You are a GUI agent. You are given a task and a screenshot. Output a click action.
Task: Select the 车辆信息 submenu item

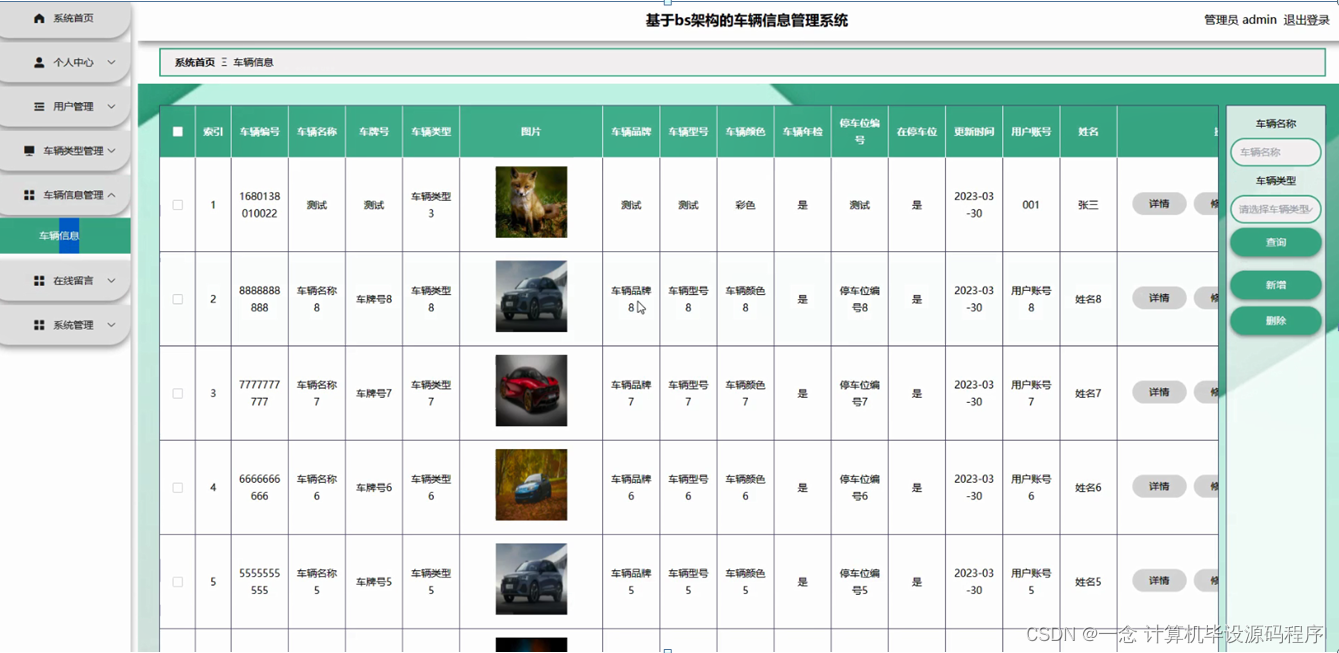(x=65, y=236)
